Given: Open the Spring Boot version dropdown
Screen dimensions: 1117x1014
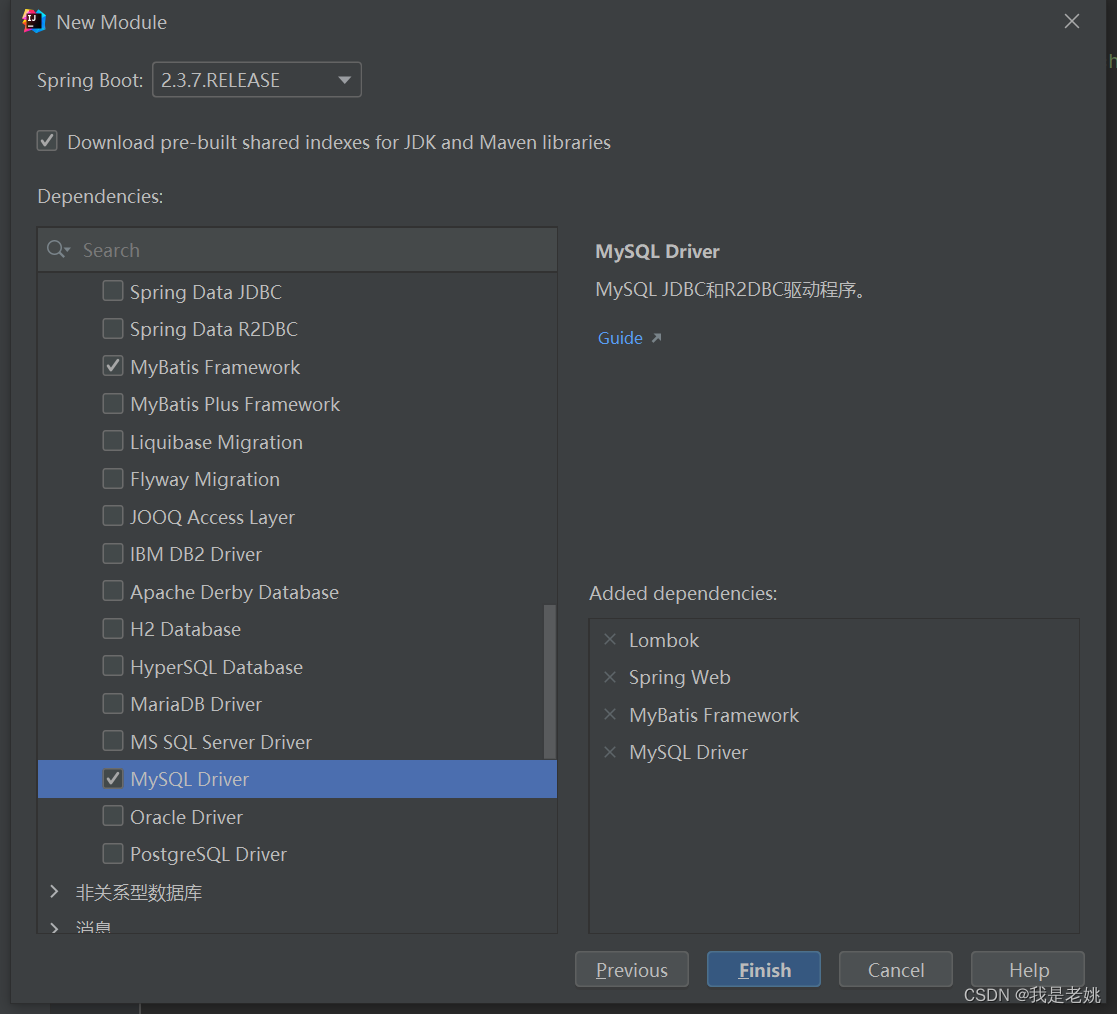Looking at the screenshot, I should coord(256,80).
